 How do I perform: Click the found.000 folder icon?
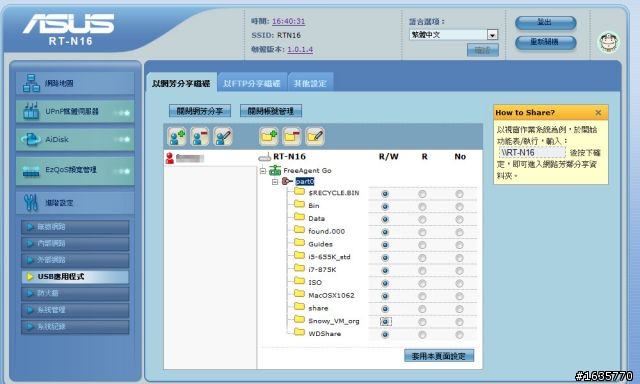click(300, 230)
